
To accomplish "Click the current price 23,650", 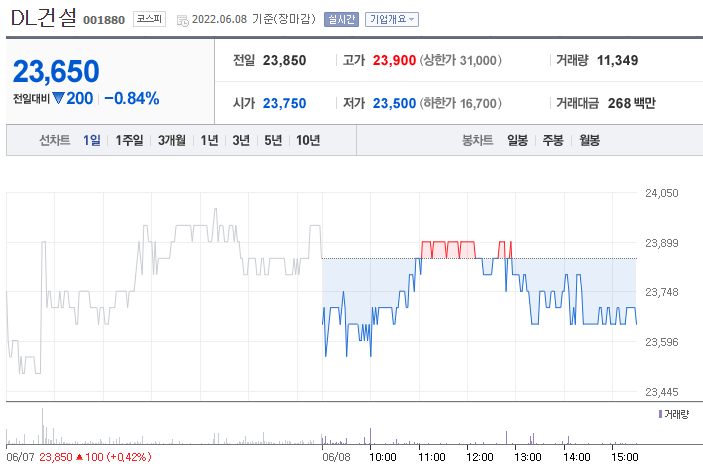I will pos(56,71).
